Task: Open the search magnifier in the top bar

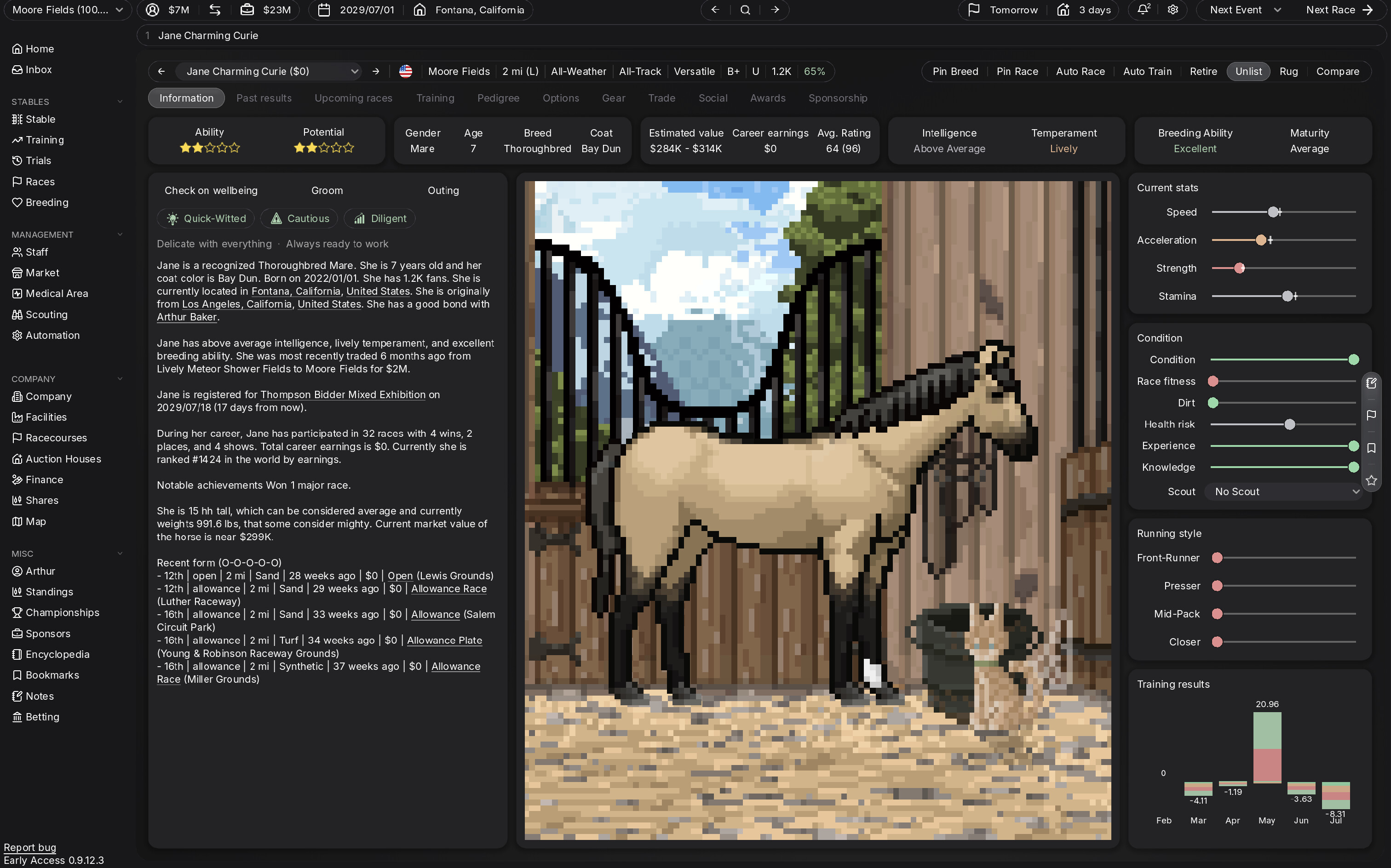Action: click(745, 10)
